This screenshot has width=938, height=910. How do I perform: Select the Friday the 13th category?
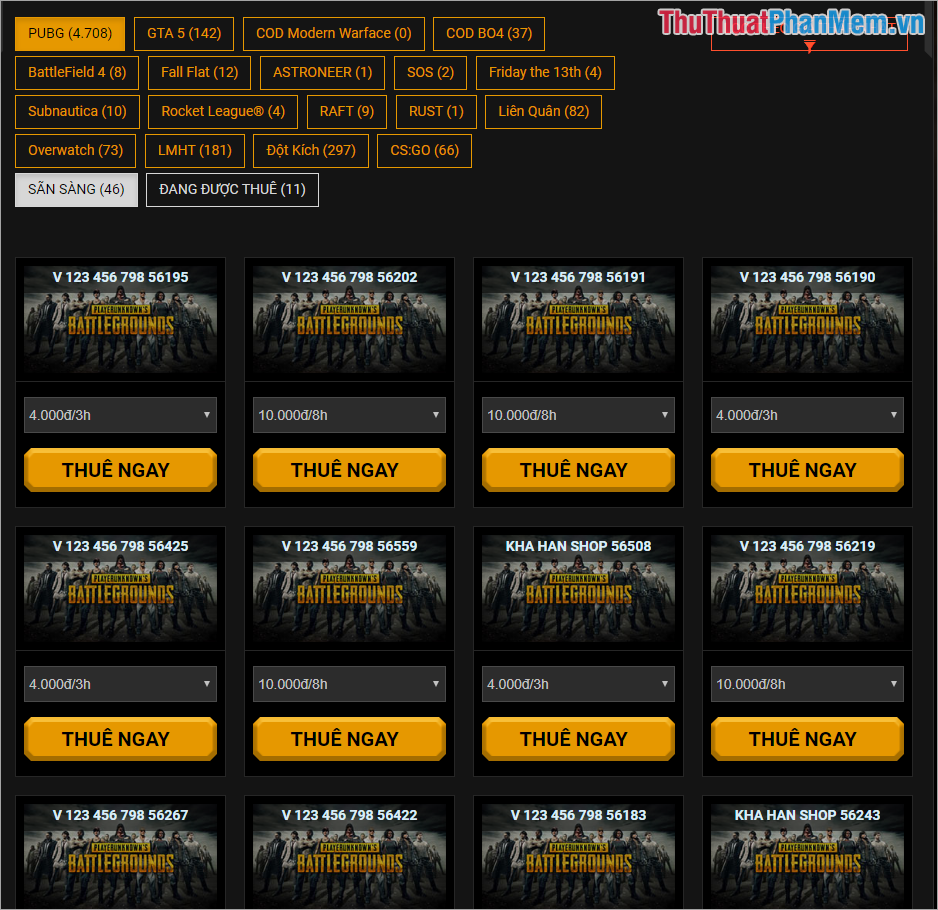coord(545,72)
